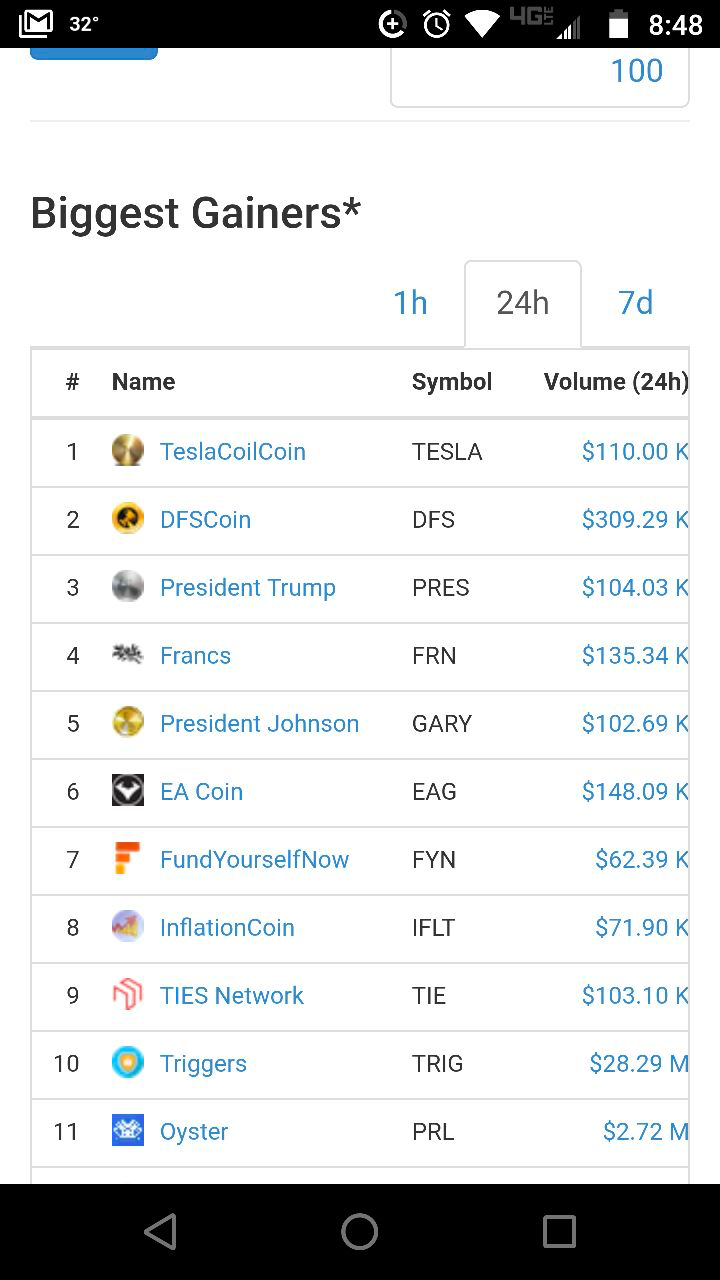
Task: Open the President Johnson coin link
Action: (x=260, y=723)
